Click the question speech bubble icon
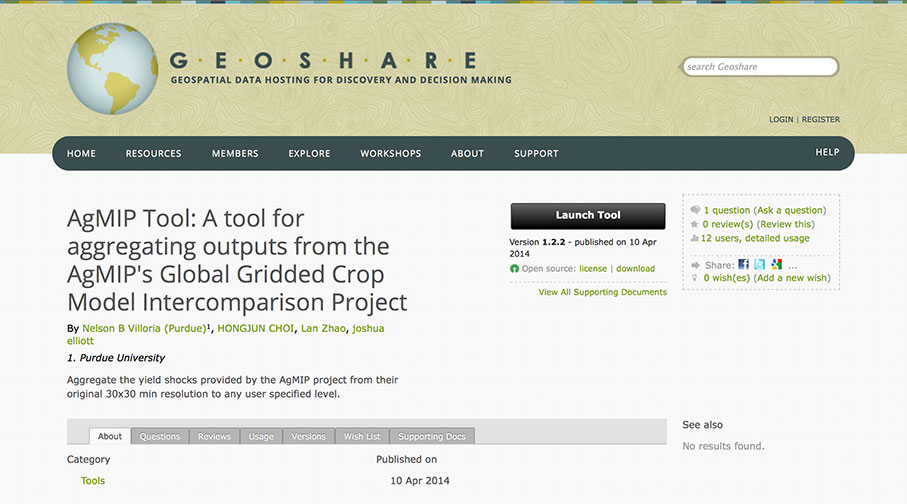Screen dimensions: 907x504 [695, 209]
